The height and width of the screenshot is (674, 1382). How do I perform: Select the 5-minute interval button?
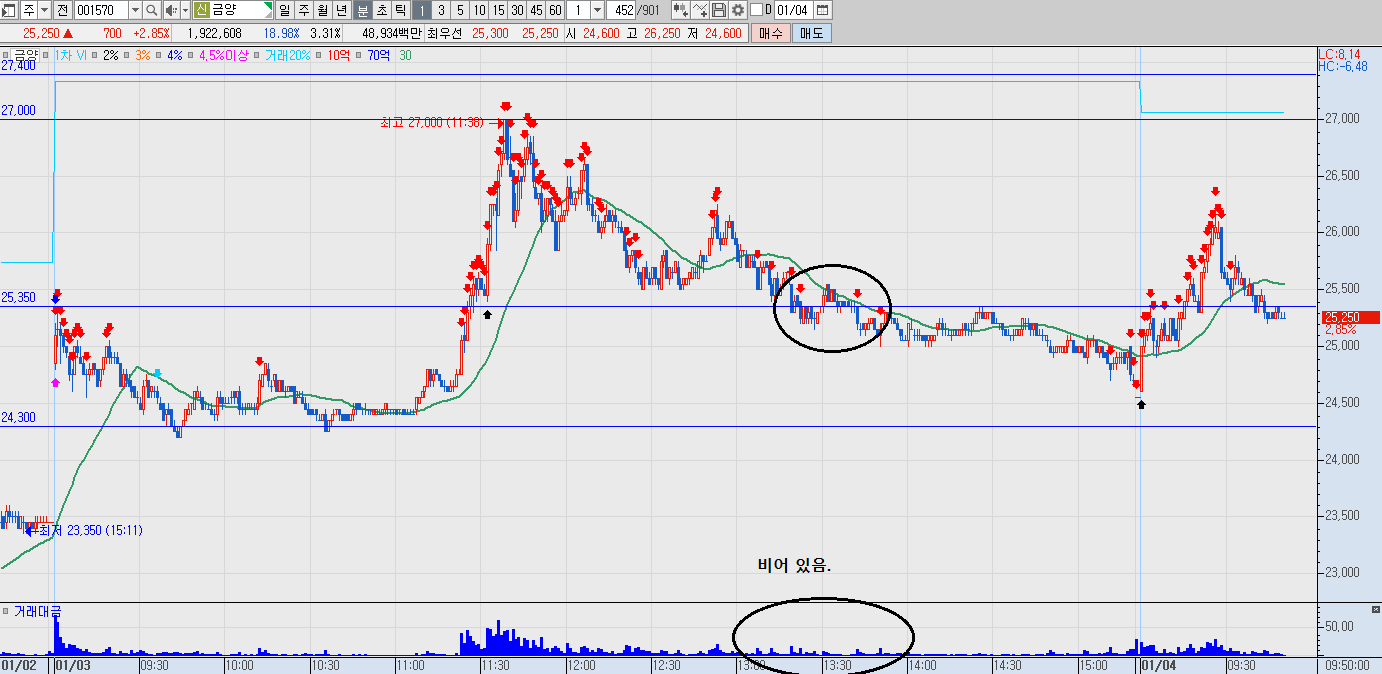tap(460, 10)
